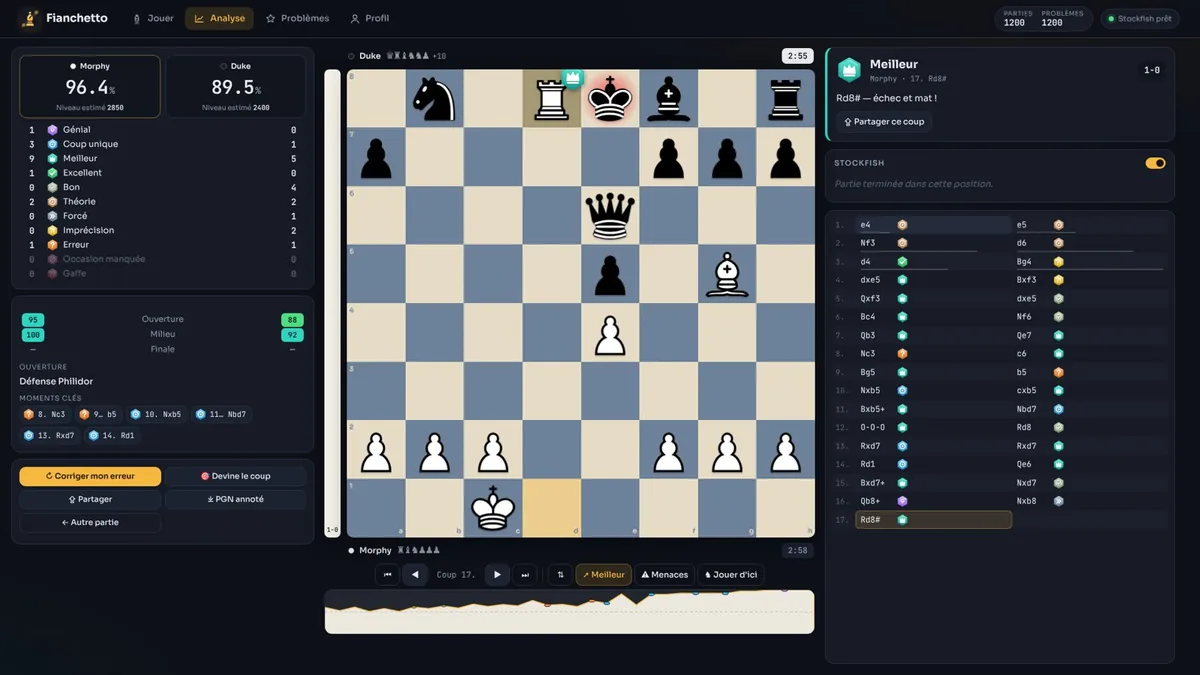The width and height of the screenshot is (1200, 675).
Task: Download PGN annoté
Action: point(235,499)
